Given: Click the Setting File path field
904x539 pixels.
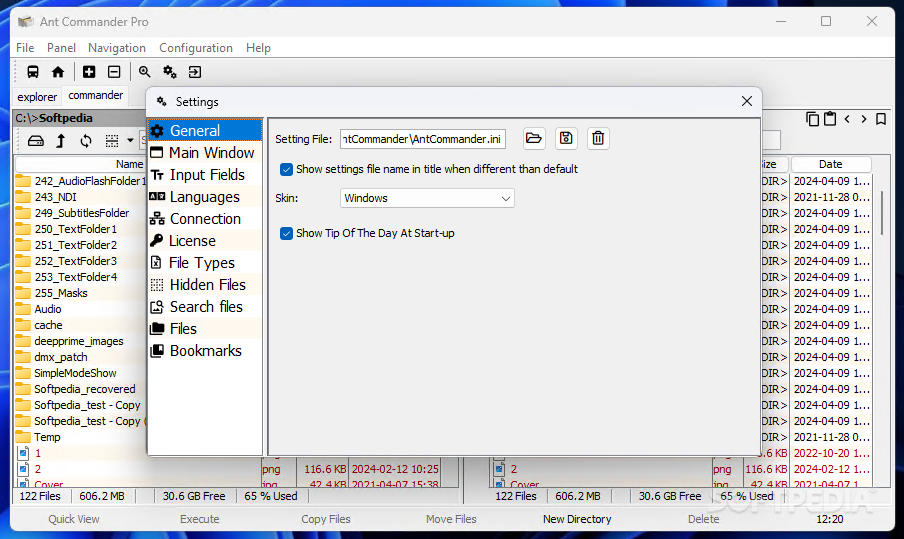Looking at the screenshot, I should 423,139.
